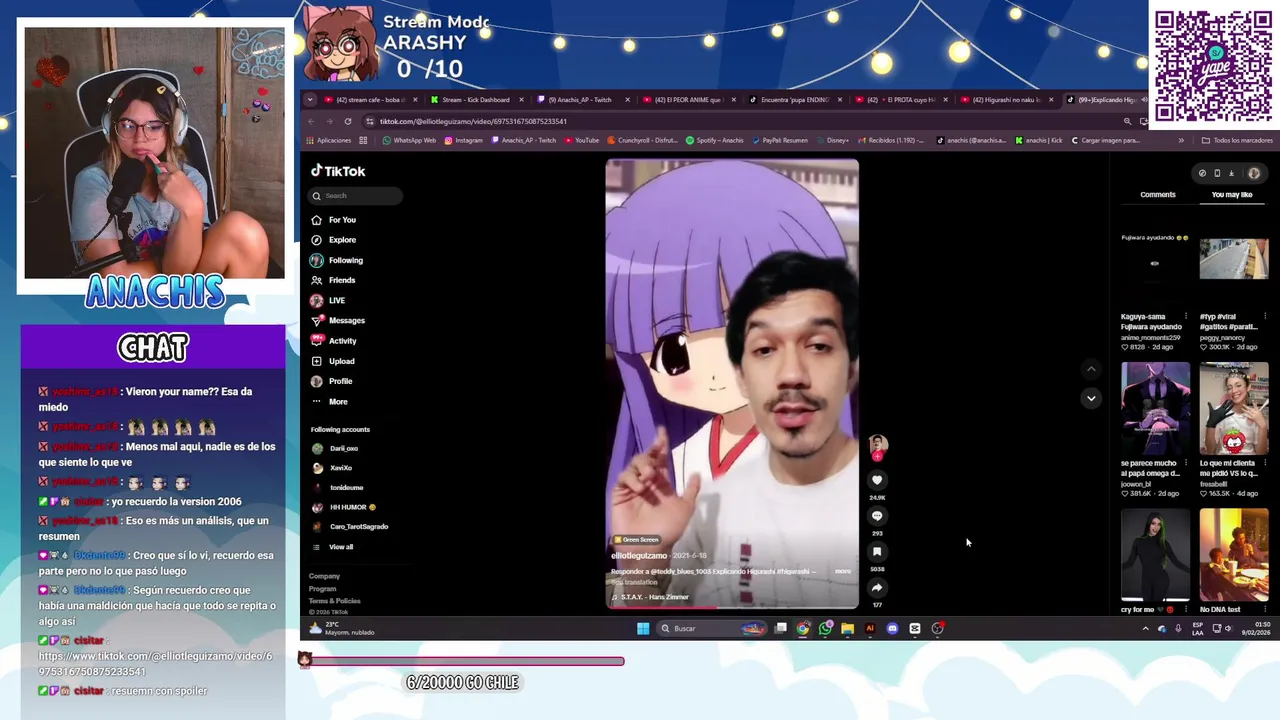
Task: Open Windows Start menu
Action: click(x=642, y=628)
